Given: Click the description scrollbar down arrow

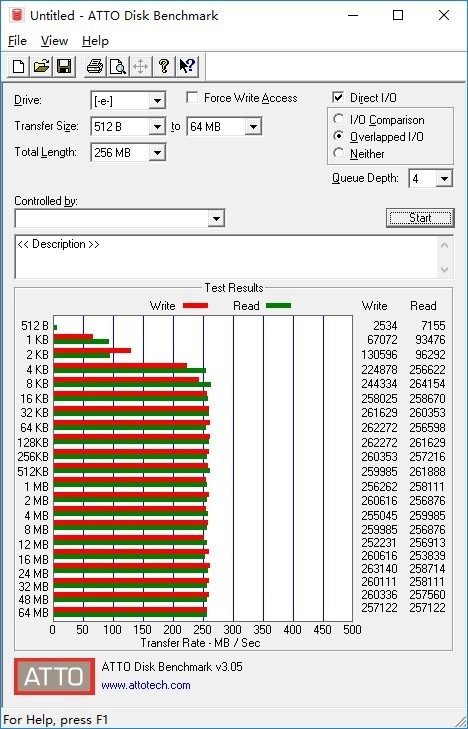Looking at the screenshot, I should [445, 270].
